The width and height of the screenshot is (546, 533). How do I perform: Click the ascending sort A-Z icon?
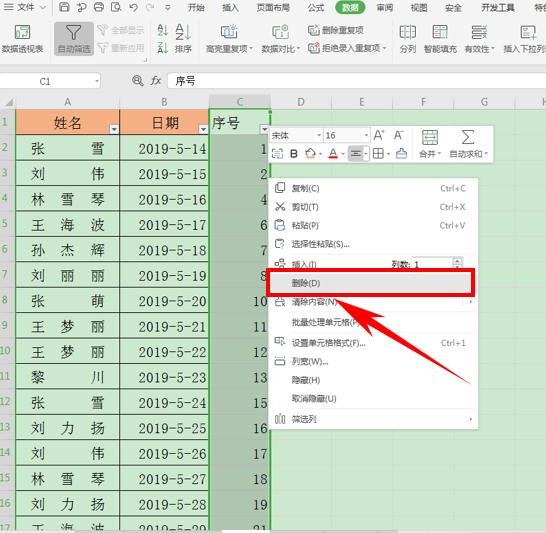point(163,30)
